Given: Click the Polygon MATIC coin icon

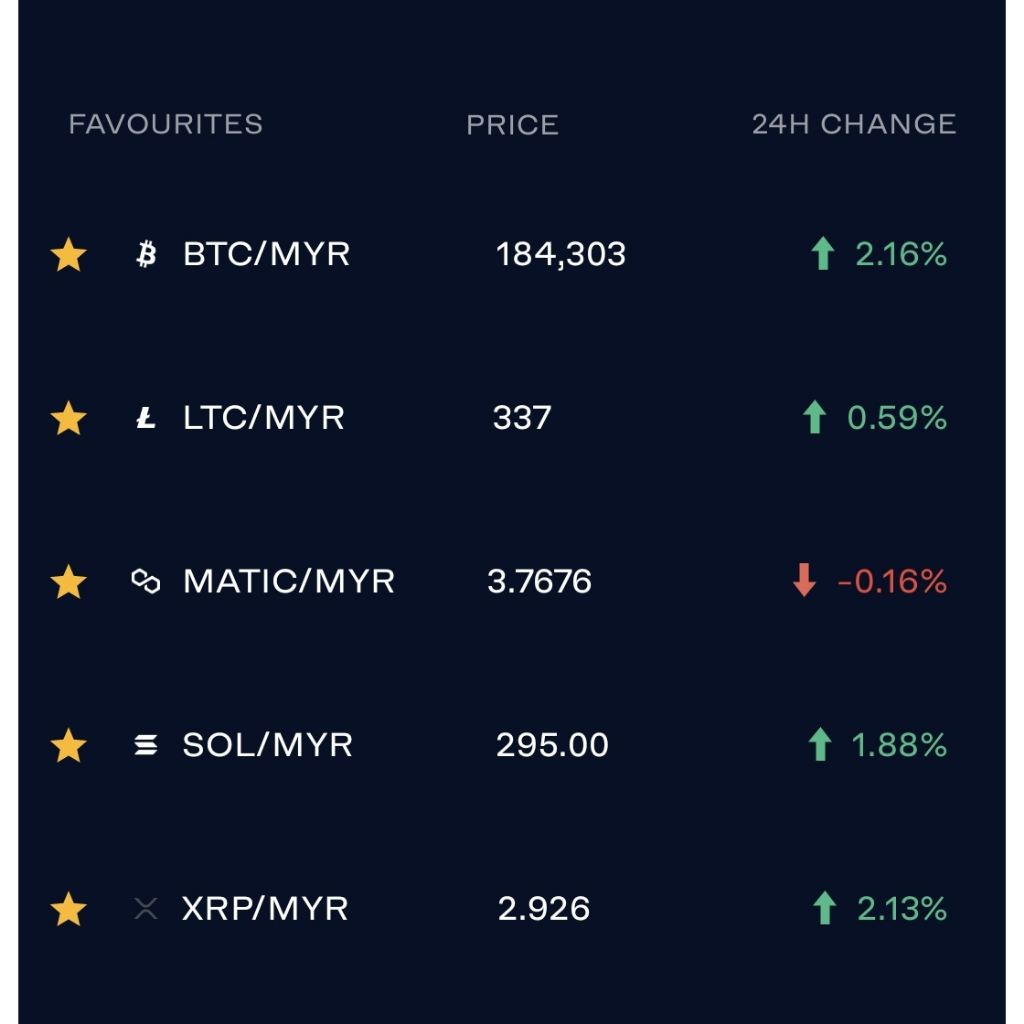Looking at the screenshot, I should 146,581.
